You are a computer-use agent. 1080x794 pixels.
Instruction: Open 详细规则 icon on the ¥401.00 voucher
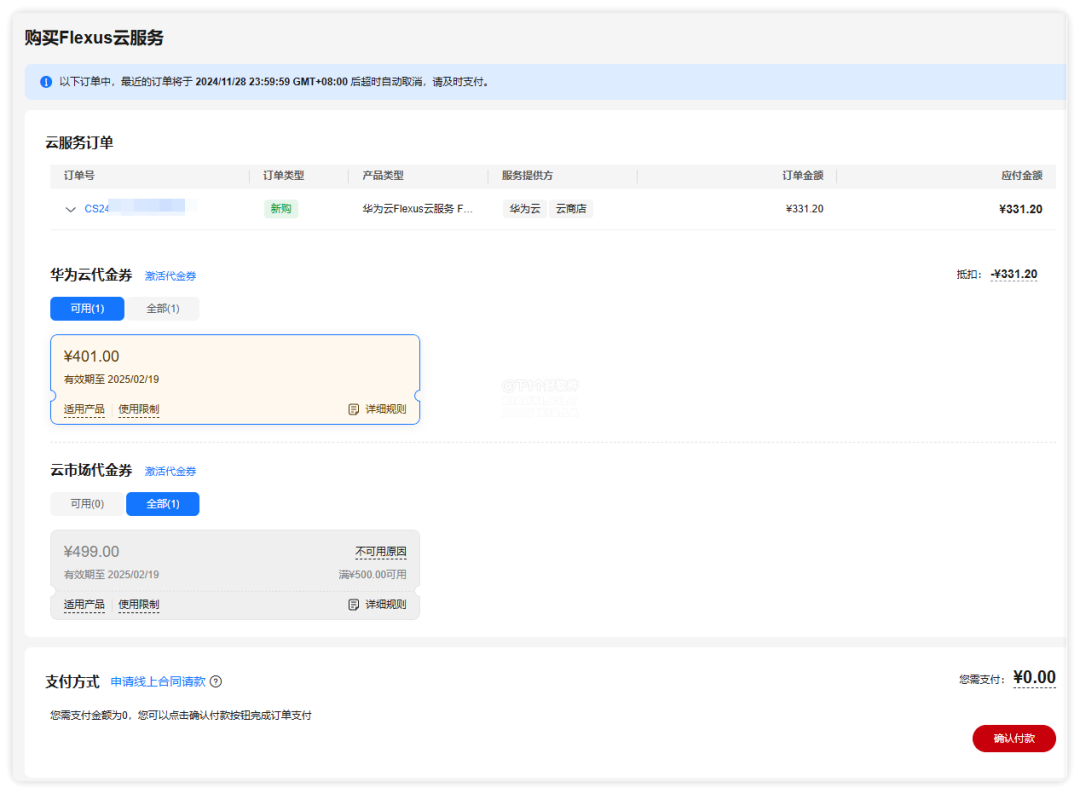coord(354,409)
